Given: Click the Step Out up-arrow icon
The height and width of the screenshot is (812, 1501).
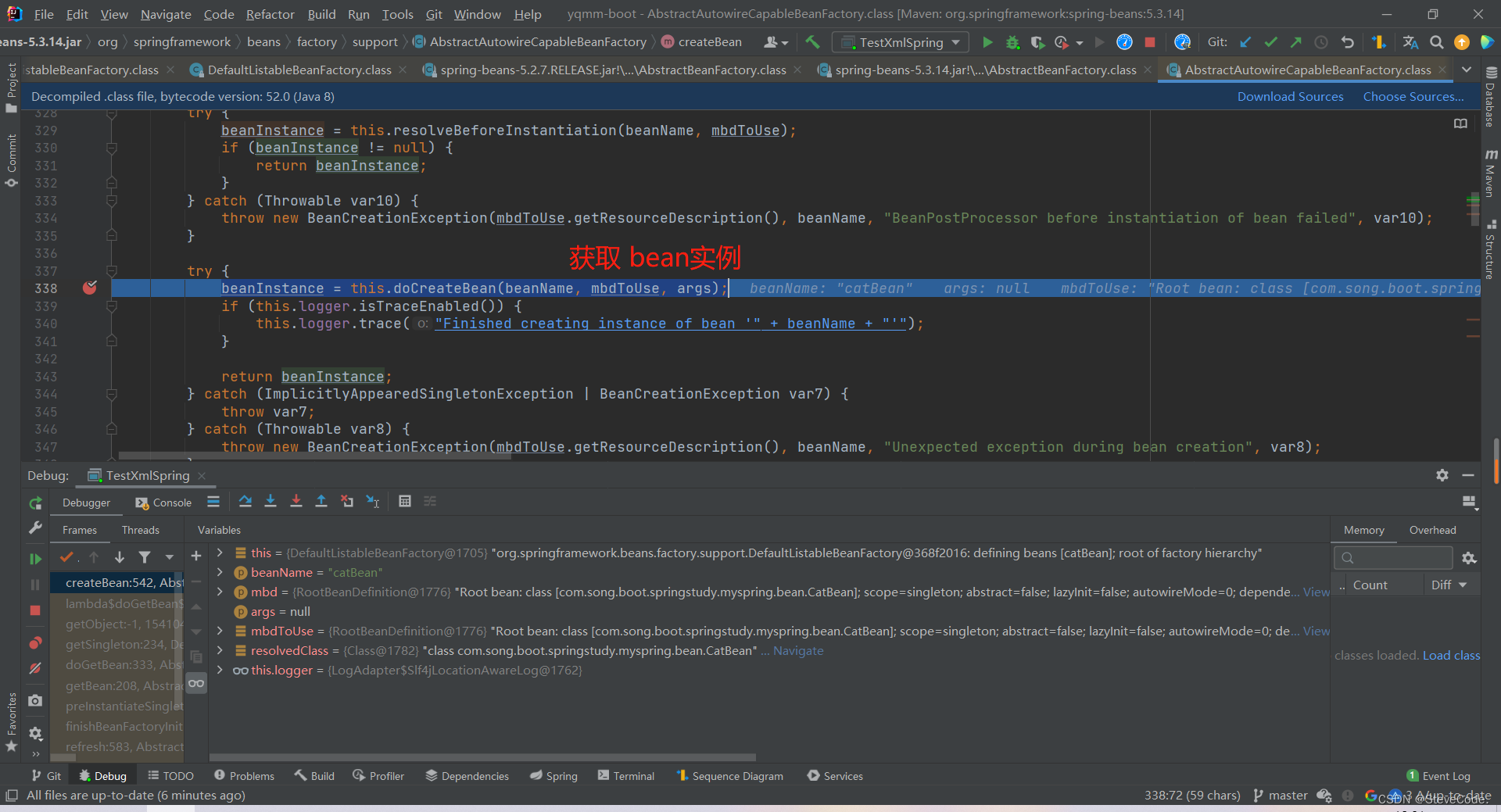Looking at the screenshot, I should click(321, 502).
